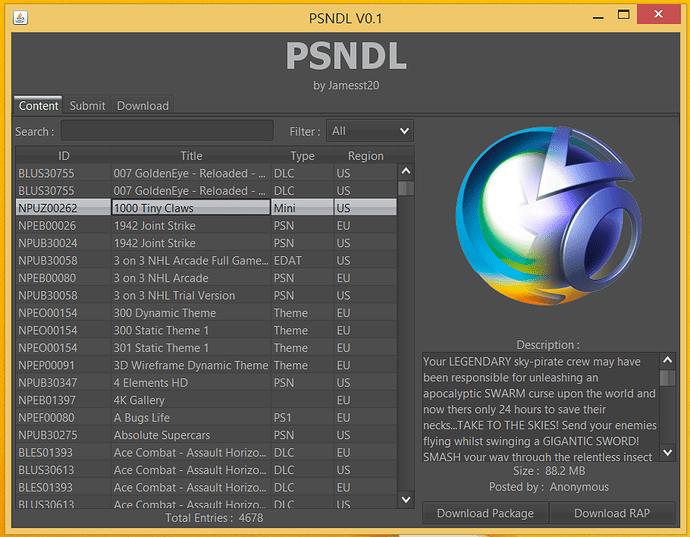
Task: Click the Mini type cell
Action: click(302, 208)
